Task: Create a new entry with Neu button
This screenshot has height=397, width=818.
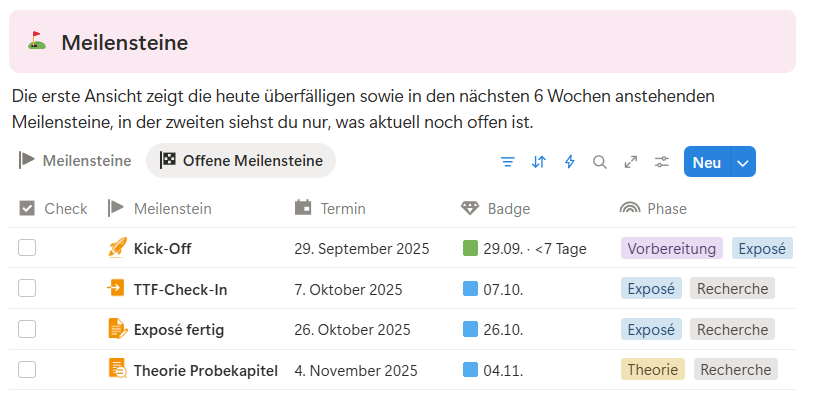Action: tap(707, 162)
